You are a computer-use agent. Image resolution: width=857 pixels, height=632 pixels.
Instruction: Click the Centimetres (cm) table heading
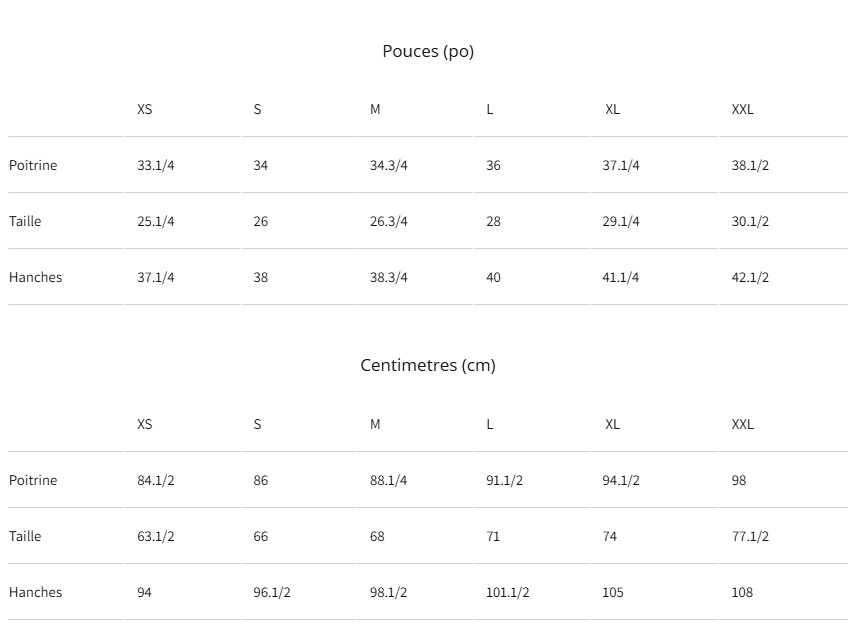click(x=428, y=365)
